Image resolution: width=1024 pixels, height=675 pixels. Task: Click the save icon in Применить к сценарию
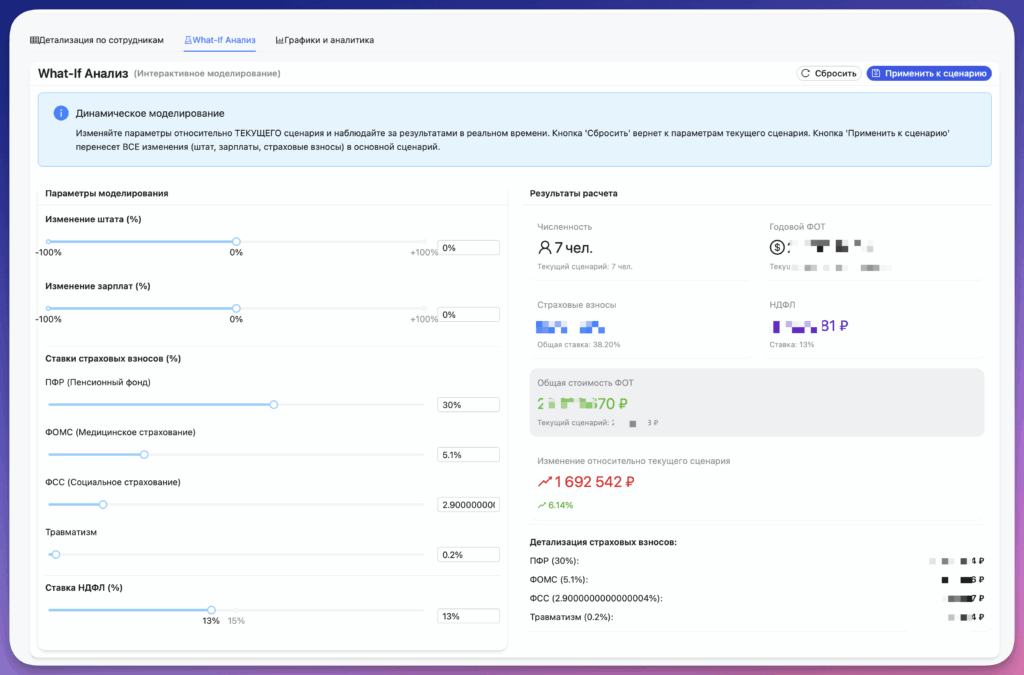coord(876,73)
